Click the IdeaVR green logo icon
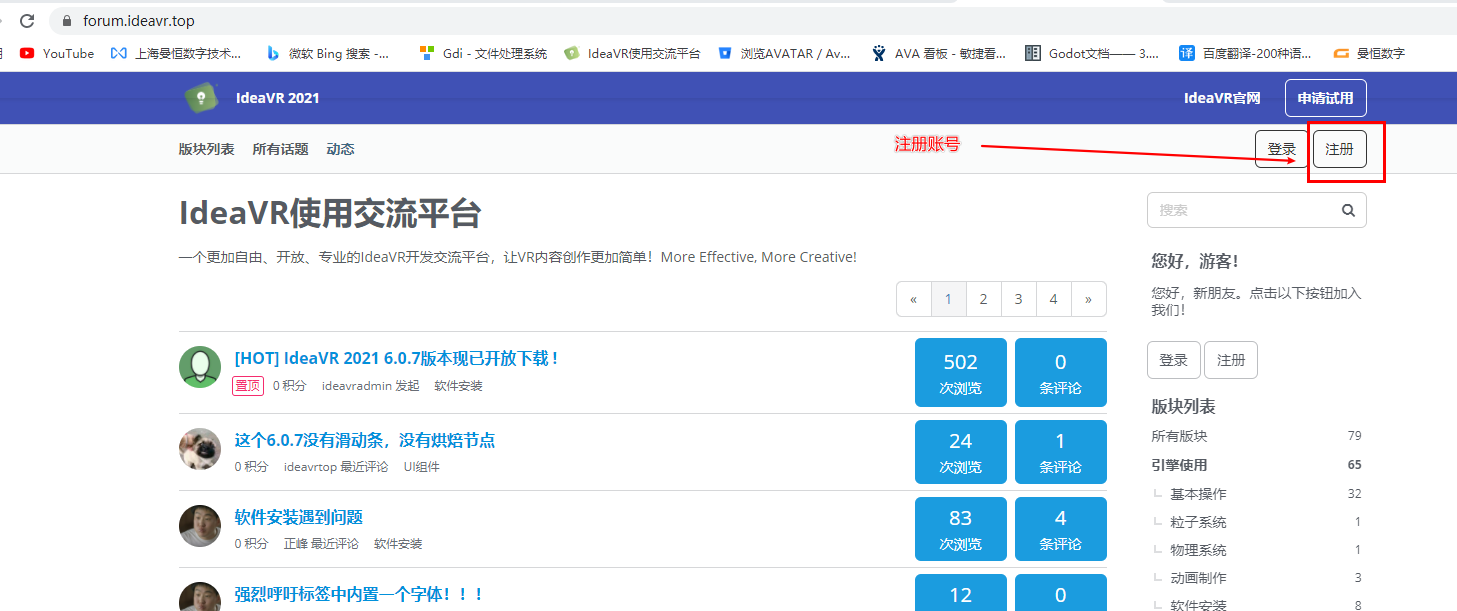The height and width of the screenshot is (611, 1457). point(201,97)
